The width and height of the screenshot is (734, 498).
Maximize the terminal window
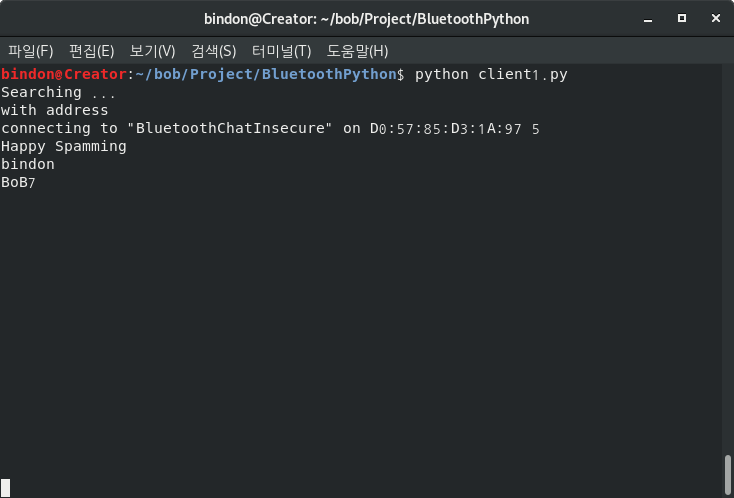point(682,18)
